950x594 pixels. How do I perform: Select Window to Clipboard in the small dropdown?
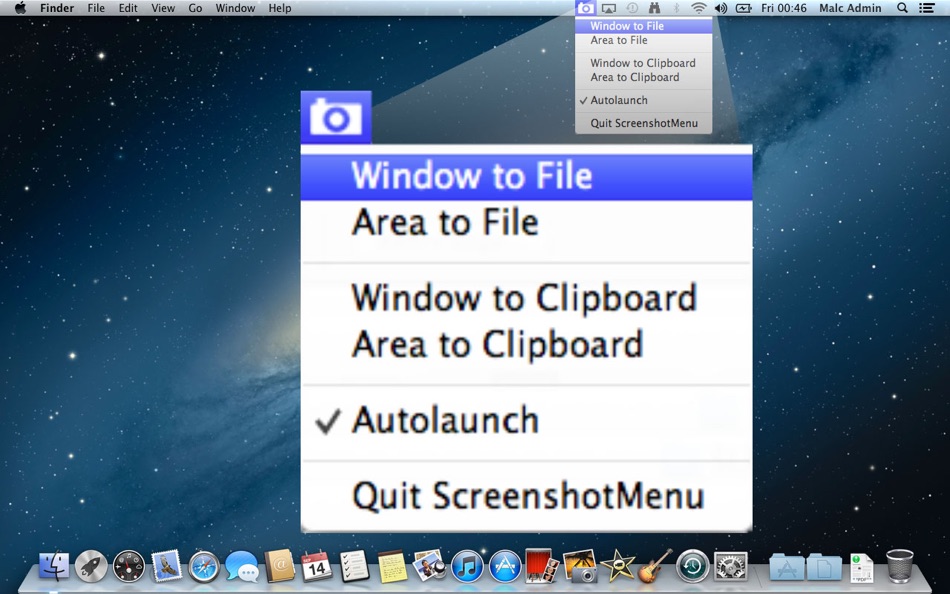click(643, 63)
